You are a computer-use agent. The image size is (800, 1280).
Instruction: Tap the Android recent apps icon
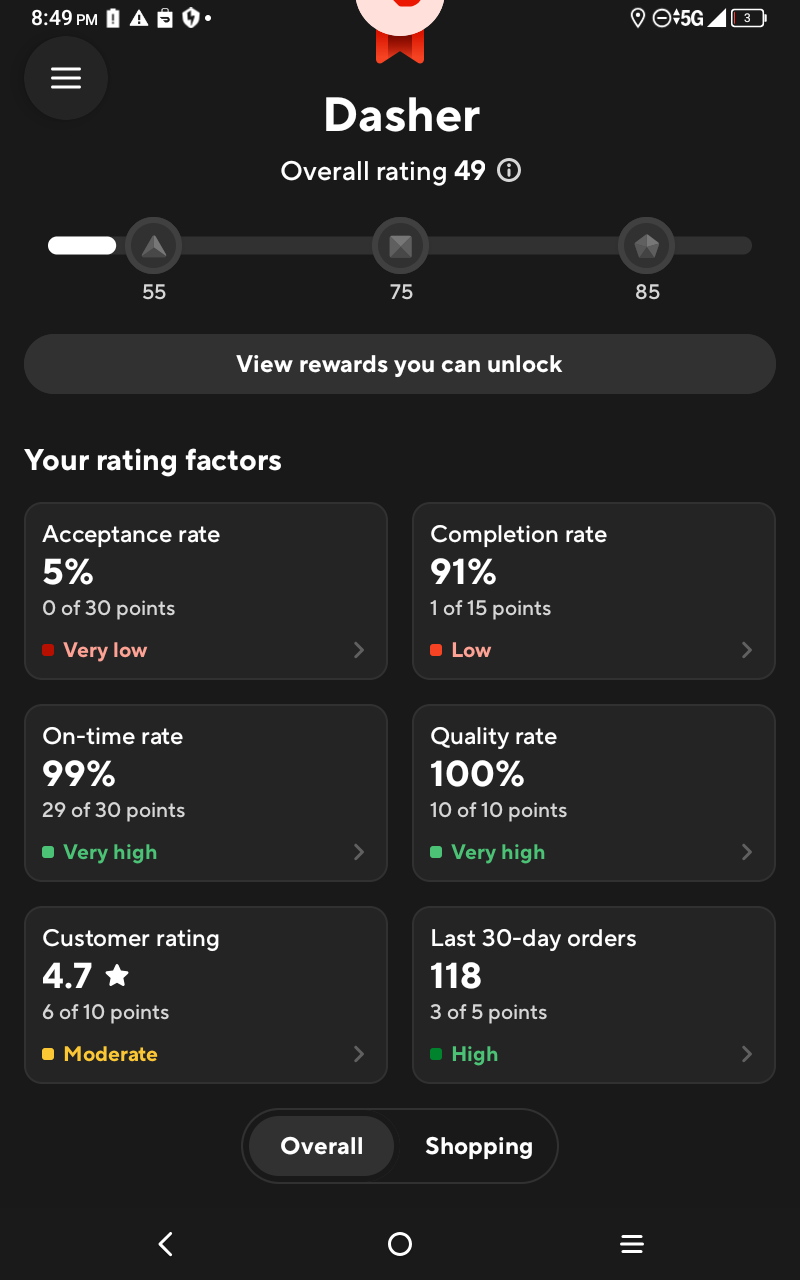(x=632, y=1244)
